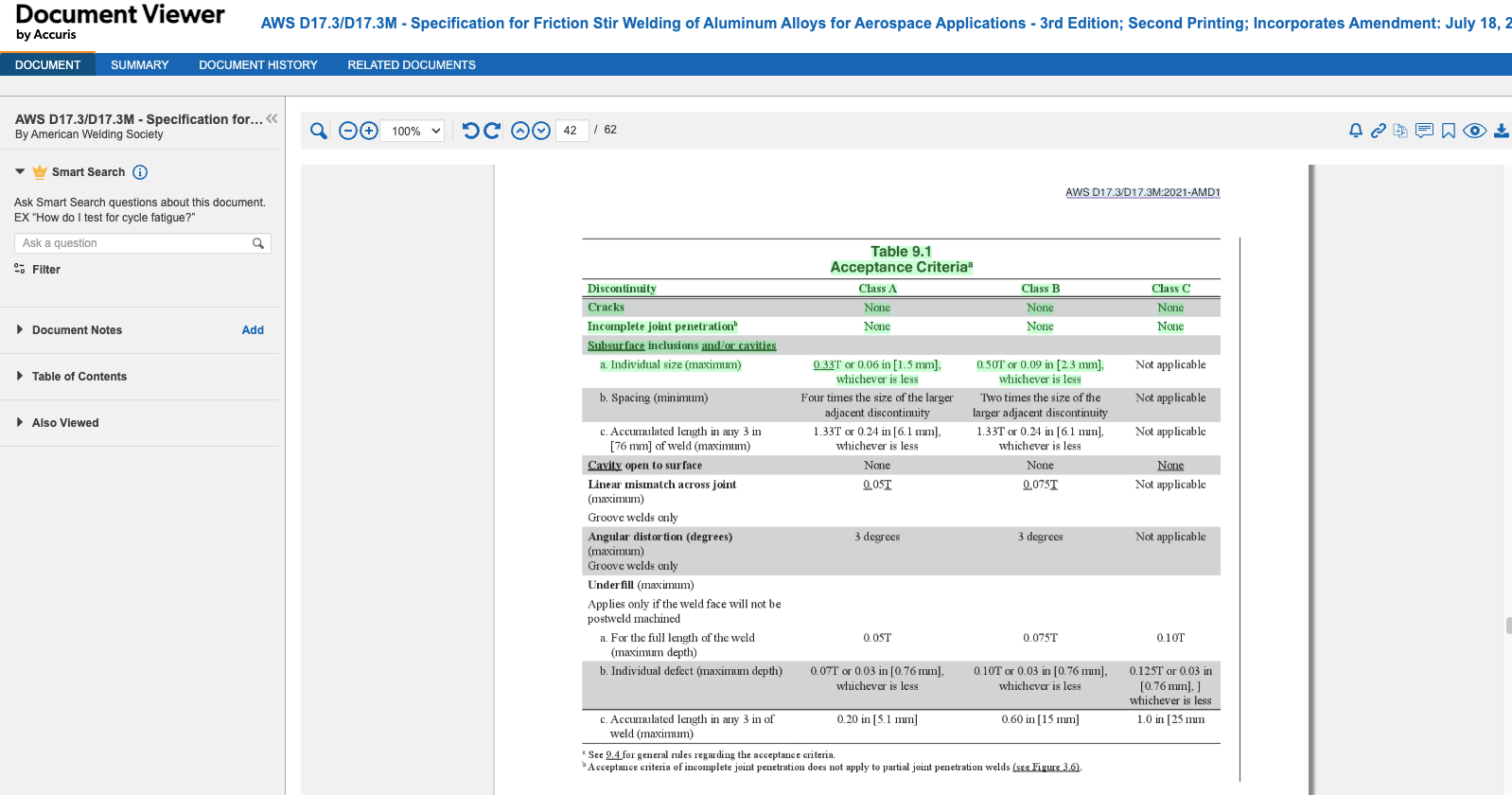1512x795 pixels.
Task: Click the 'Class B' column header
Action: (1040, 289)
